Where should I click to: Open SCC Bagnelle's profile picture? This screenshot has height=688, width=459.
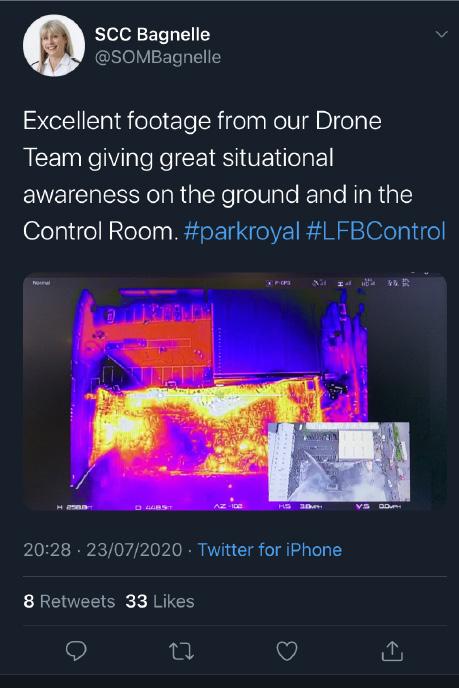(54, 46)
